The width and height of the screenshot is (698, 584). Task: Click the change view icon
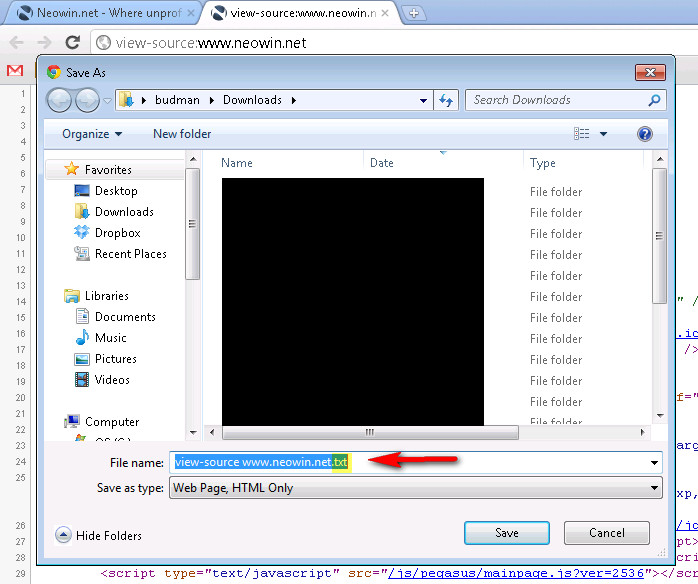pos(581,134)
